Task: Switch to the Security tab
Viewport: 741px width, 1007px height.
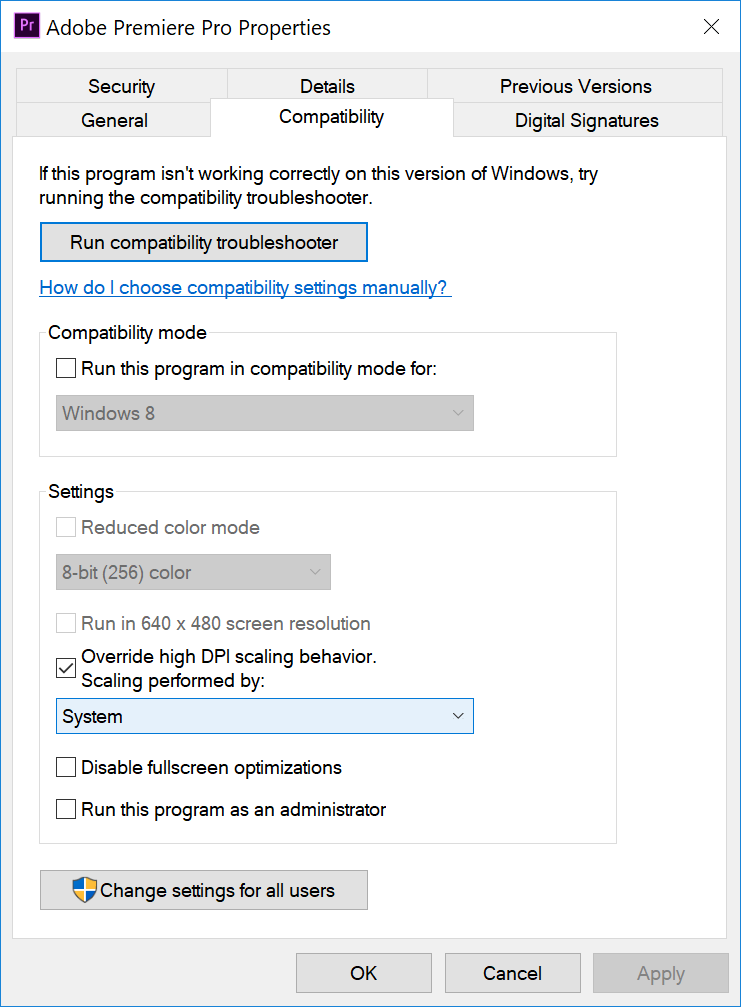Action: click(121, 85)
